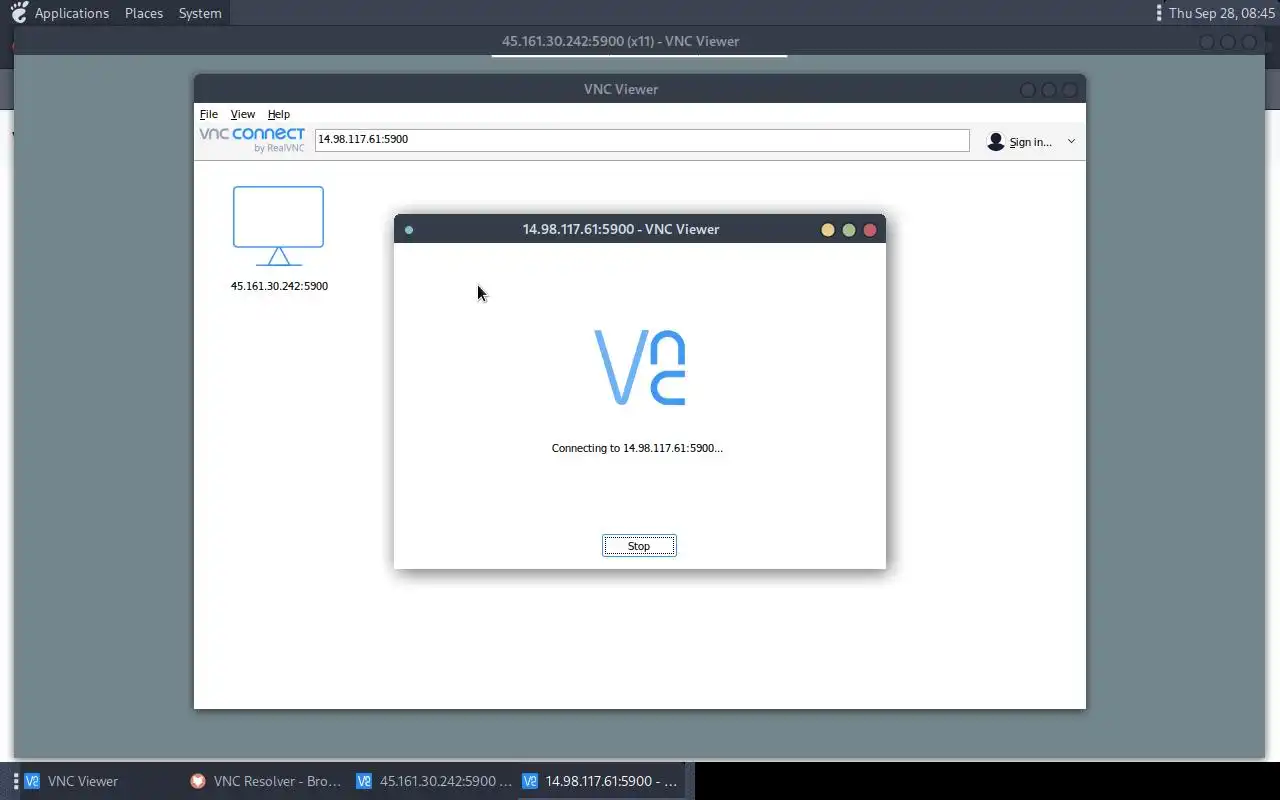This screenshot has height=800, width=1280.
Task: Focus the VNC server address field
Action: point(642,140)
